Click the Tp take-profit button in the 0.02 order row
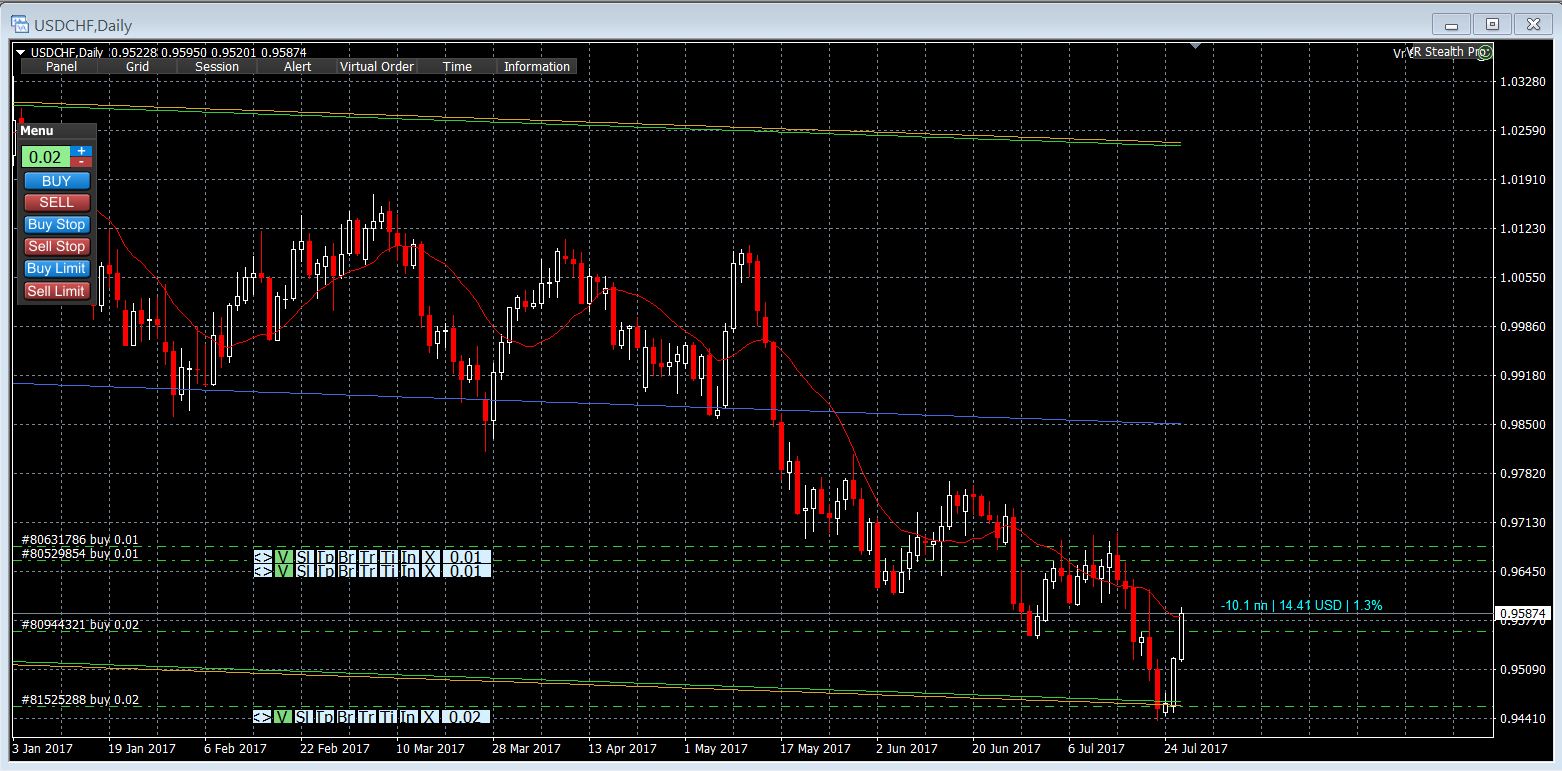 [326, 717]
